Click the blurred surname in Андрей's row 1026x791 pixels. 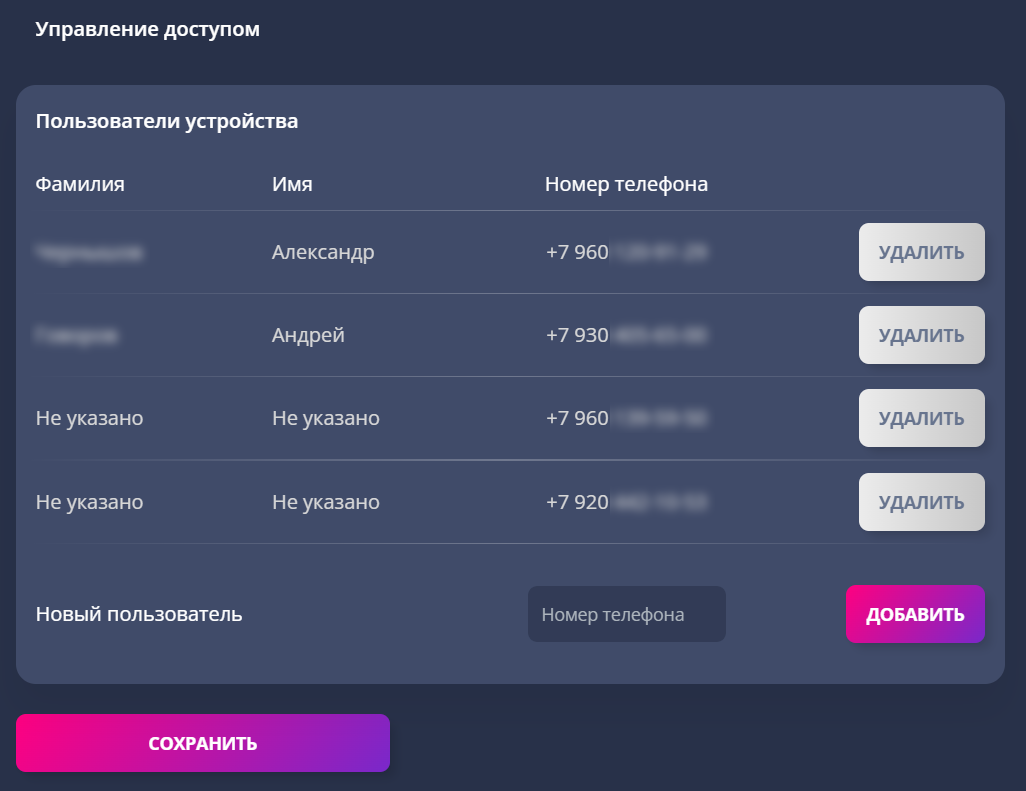pyautogui.click(x=77, y=336)
